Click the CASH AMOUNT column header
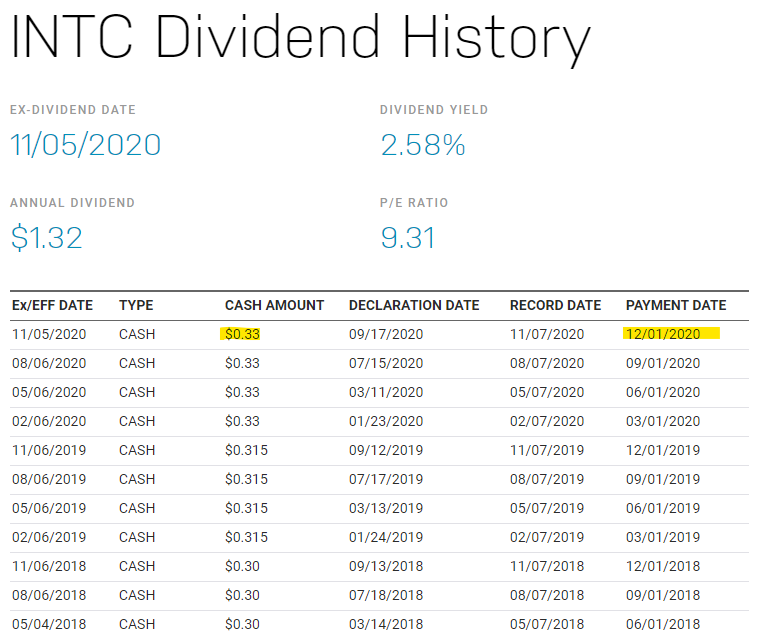This screenshot has width=773, height=638. pyautogui.click(x=275, y=305)
